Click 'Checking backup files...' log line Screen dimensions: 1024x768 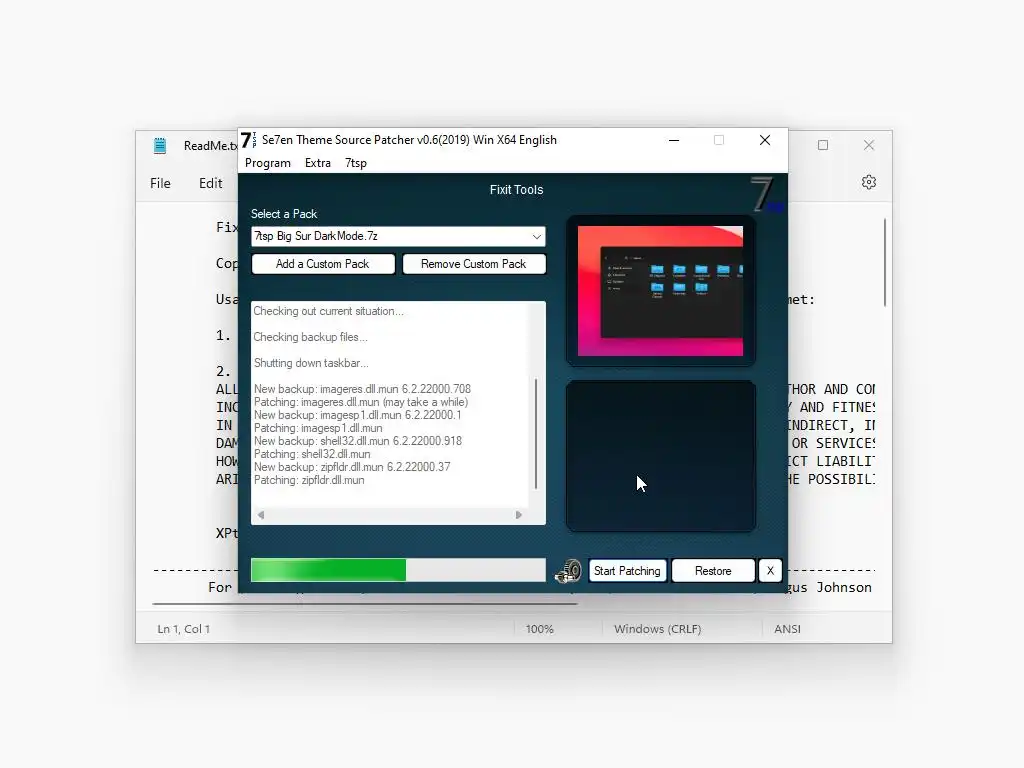[310, 337]
